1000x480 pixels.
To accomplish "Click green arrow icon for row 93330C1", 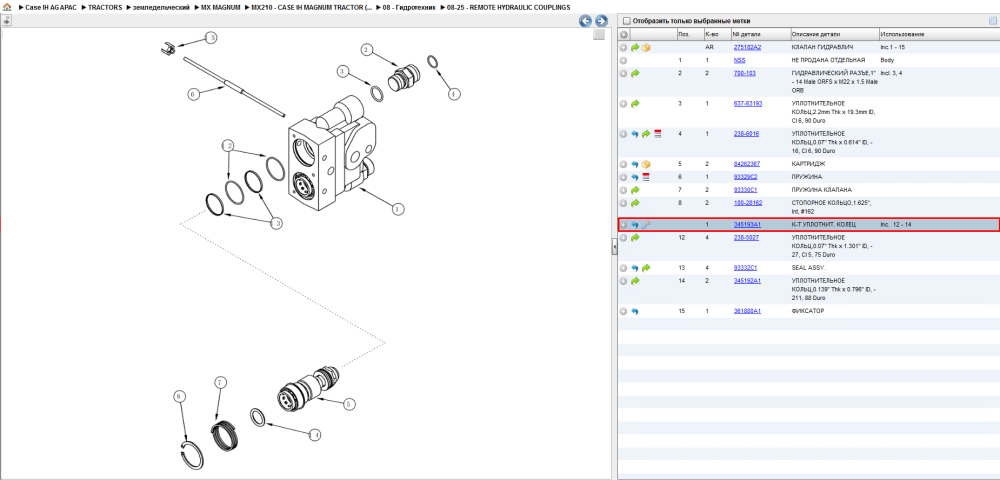I will [x=635, y=190].
